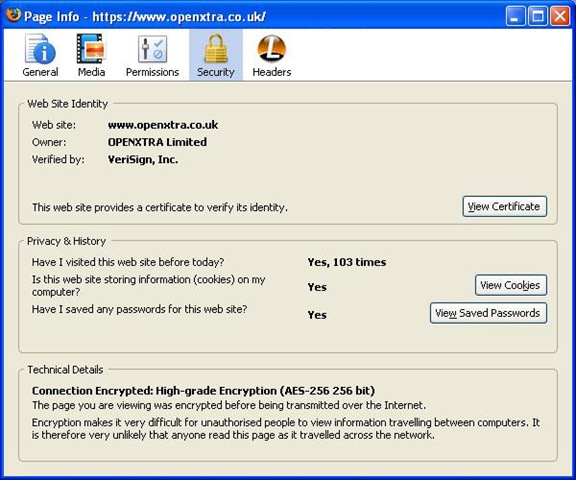Viewport: 576px width, 480px height.
Task: Select the owner name OPENXTRA Limited
Action: click(x=157, y=142)
